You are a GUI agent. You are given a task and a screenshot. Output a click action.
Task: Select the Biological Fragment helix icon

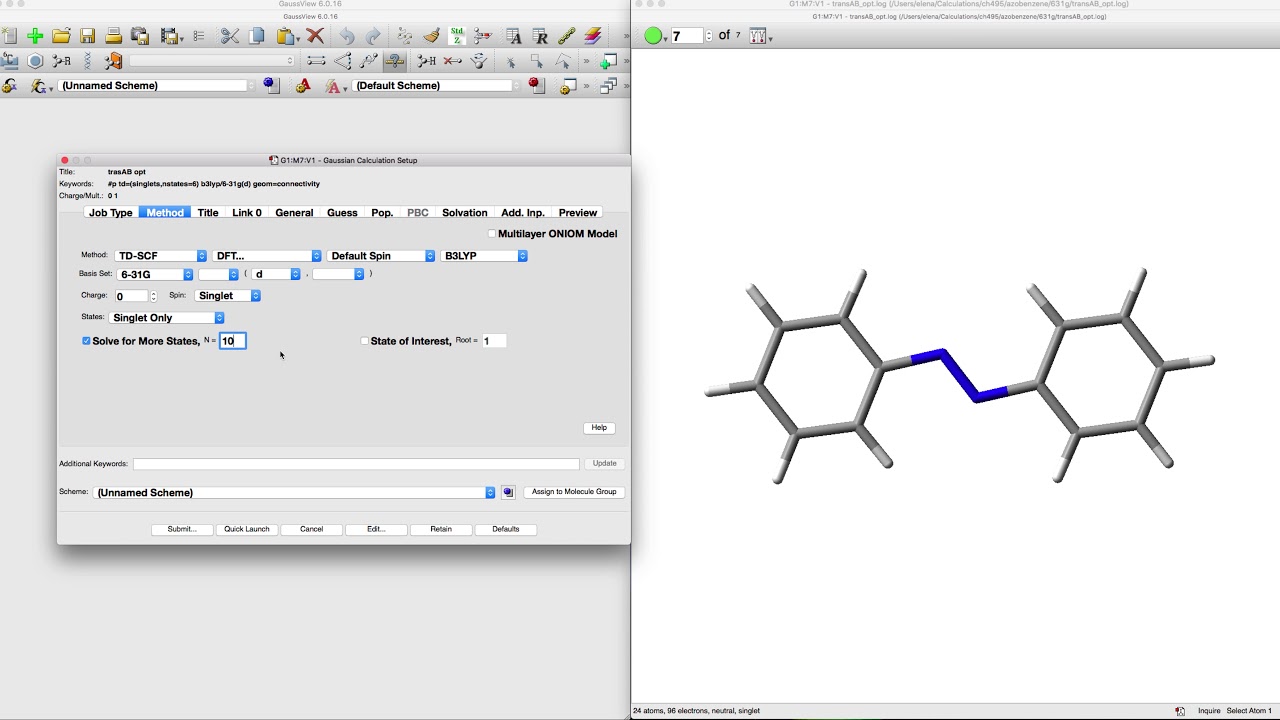(87, 61)
